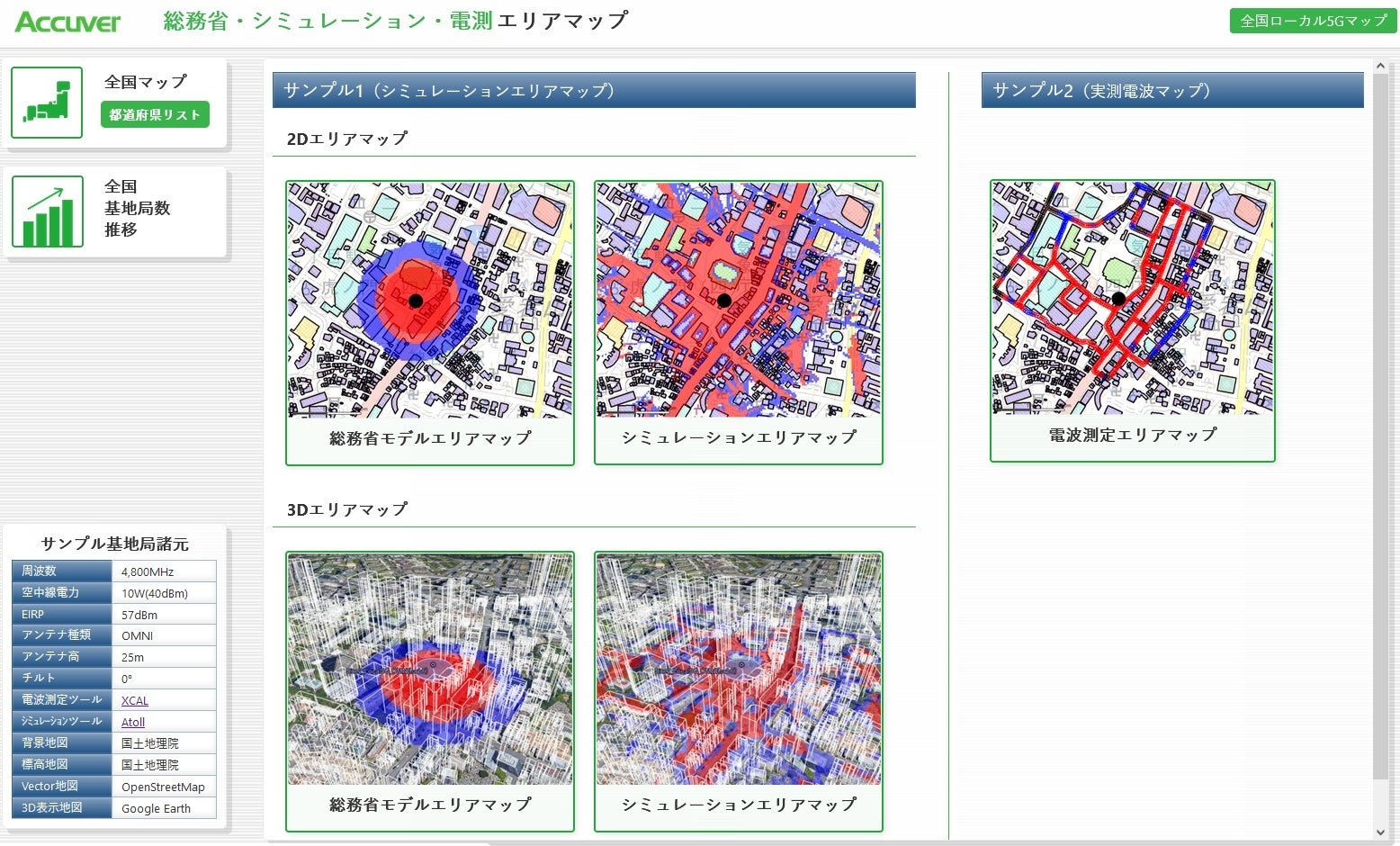Click the 0° tilt value
This screenshot has width=1400, height=846.
(127, 679)
